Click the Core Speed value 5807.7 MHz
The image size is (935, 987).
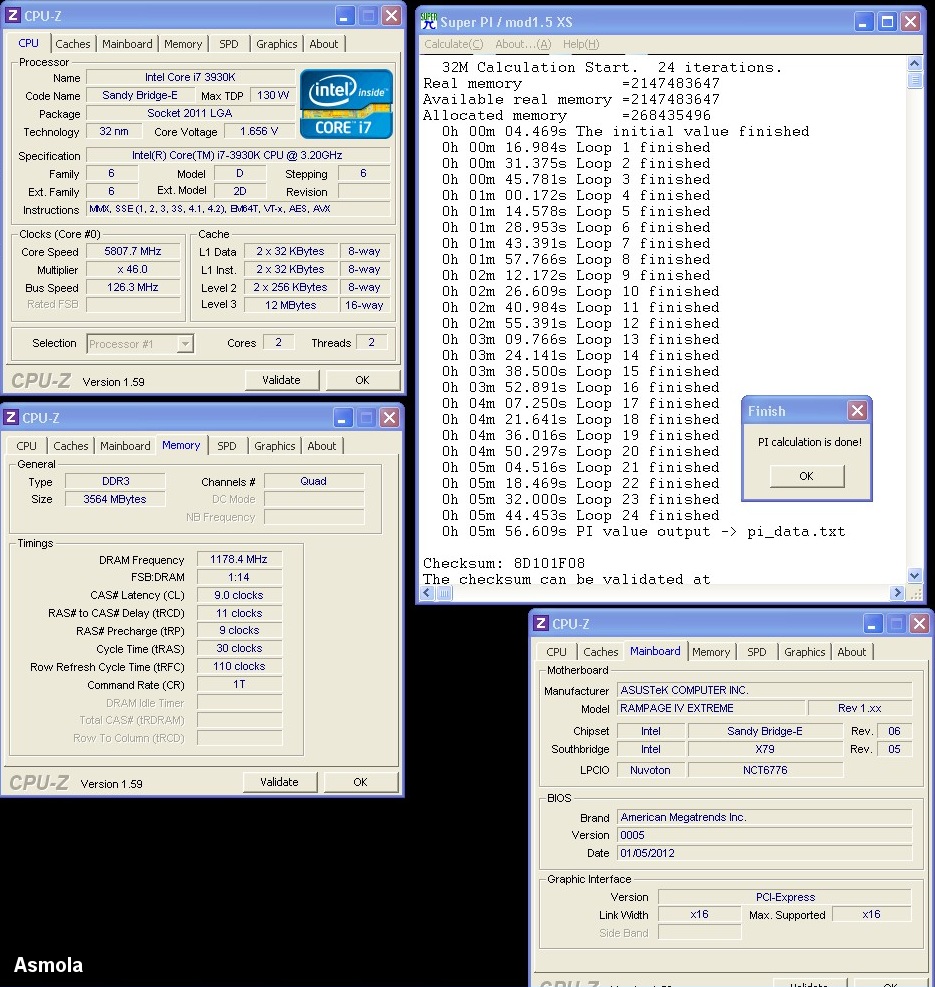133,251
